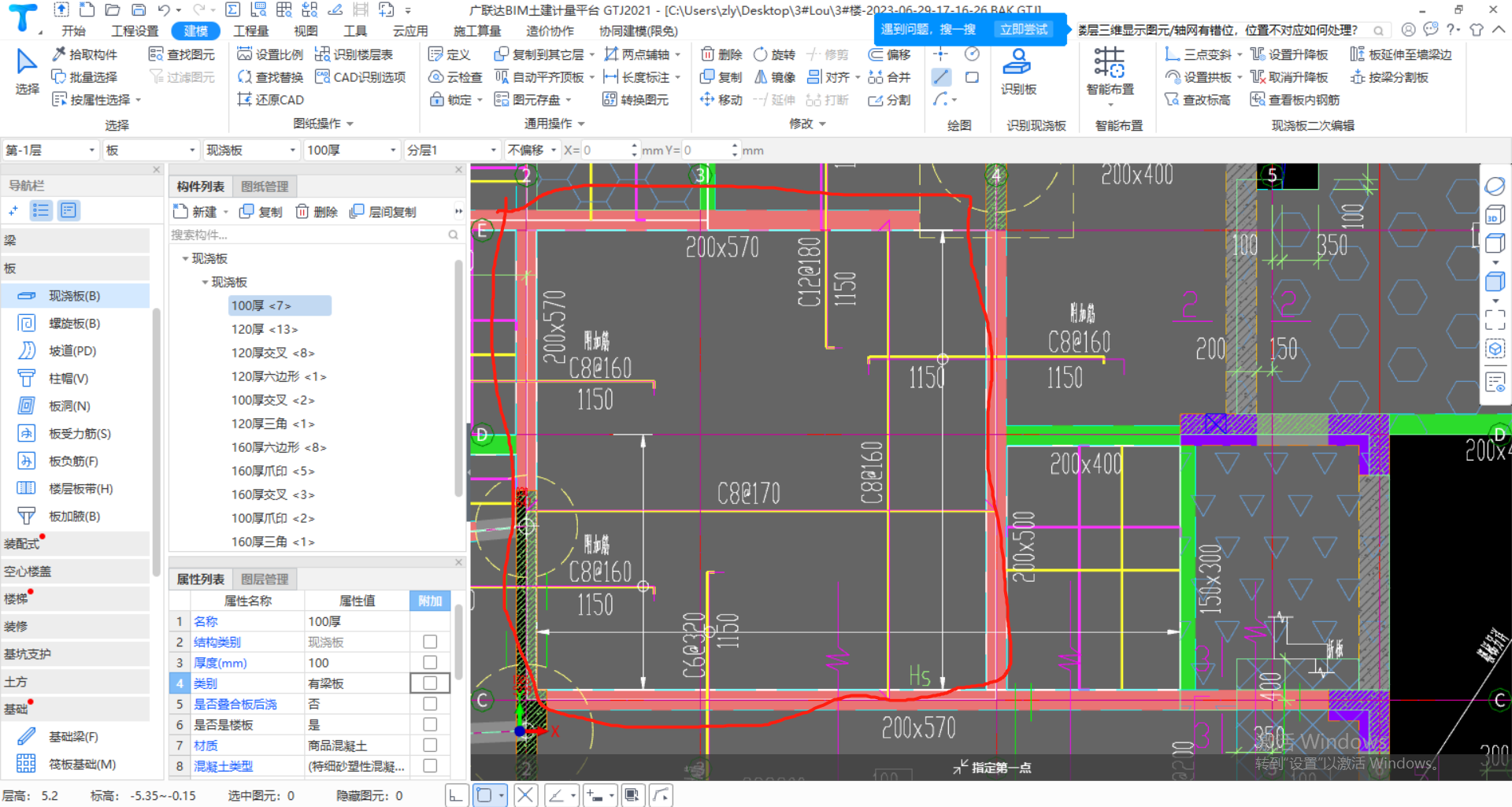Open the 智能布置 smart layout tool
1512x807 pixels.
coord(1110,75)
